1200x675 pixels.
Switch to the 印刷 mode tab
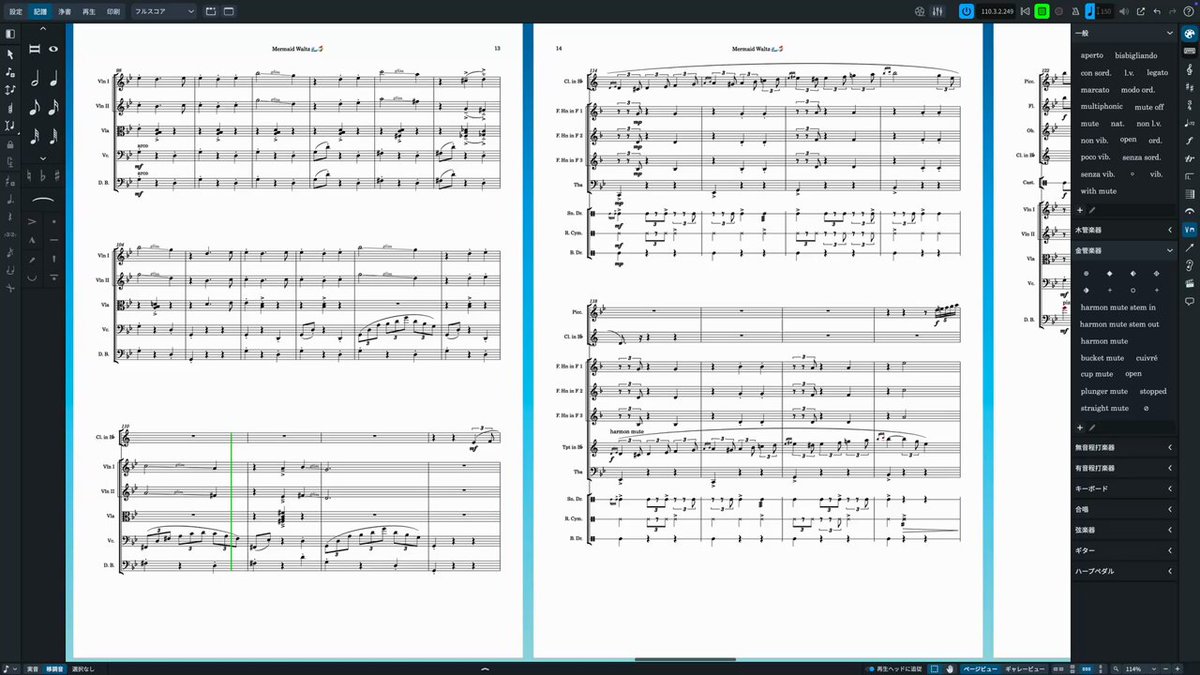pos(112,11)
